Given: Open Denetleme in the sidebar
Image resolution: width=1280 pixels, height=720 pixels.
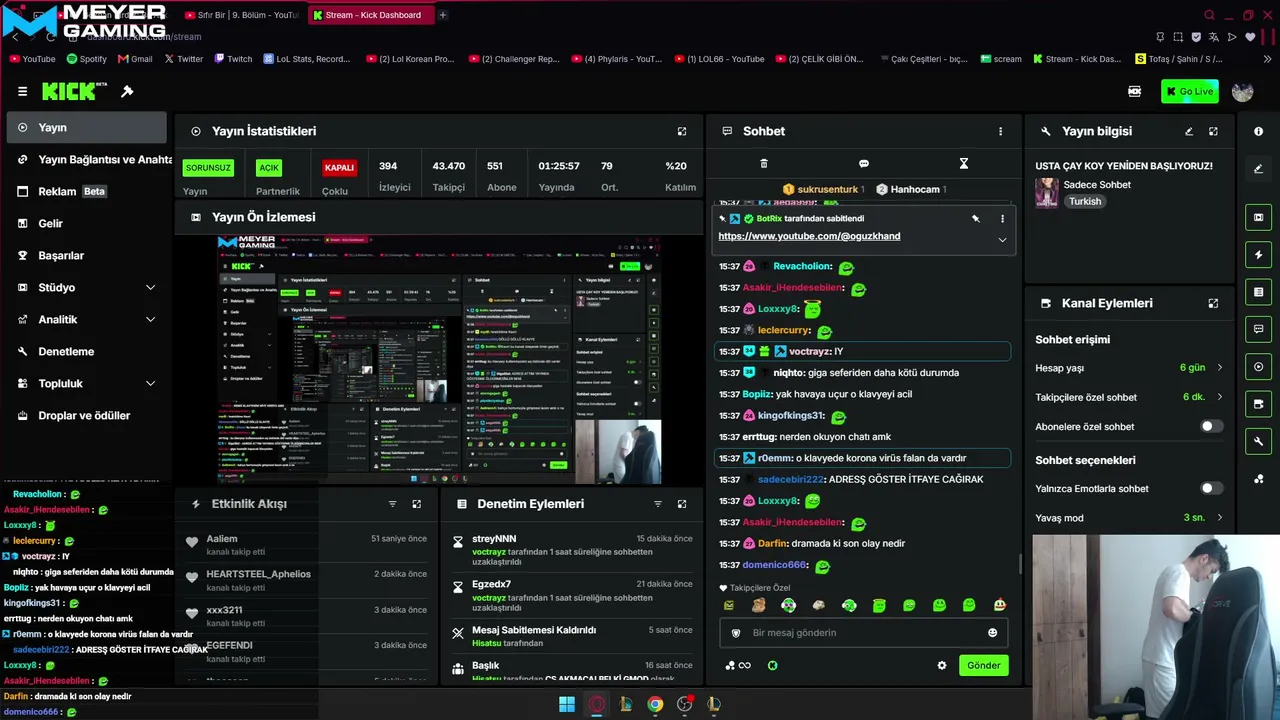Looking at the screenshot, I should (x=86, y=351).
